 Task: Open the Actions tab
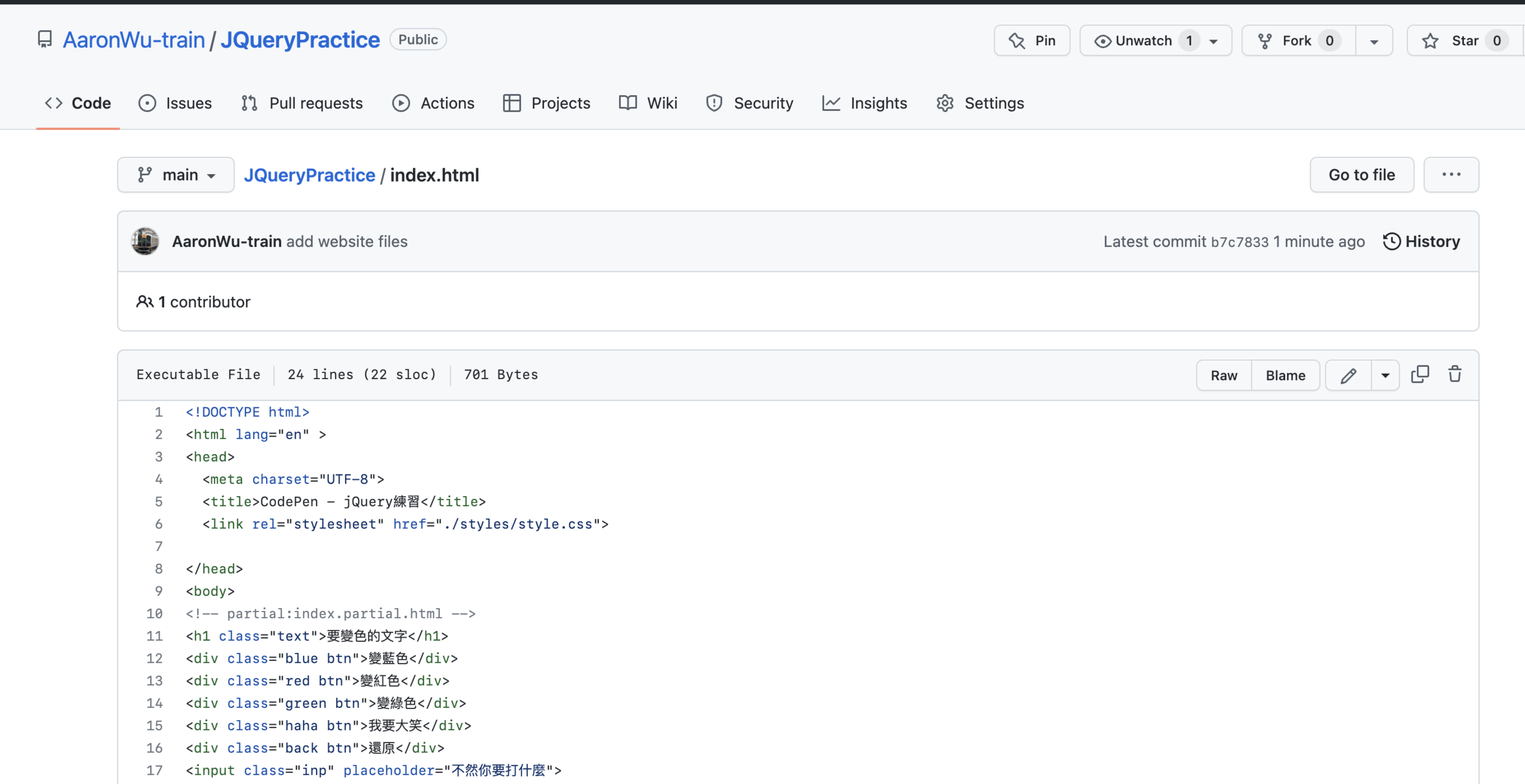coord(433,103)
